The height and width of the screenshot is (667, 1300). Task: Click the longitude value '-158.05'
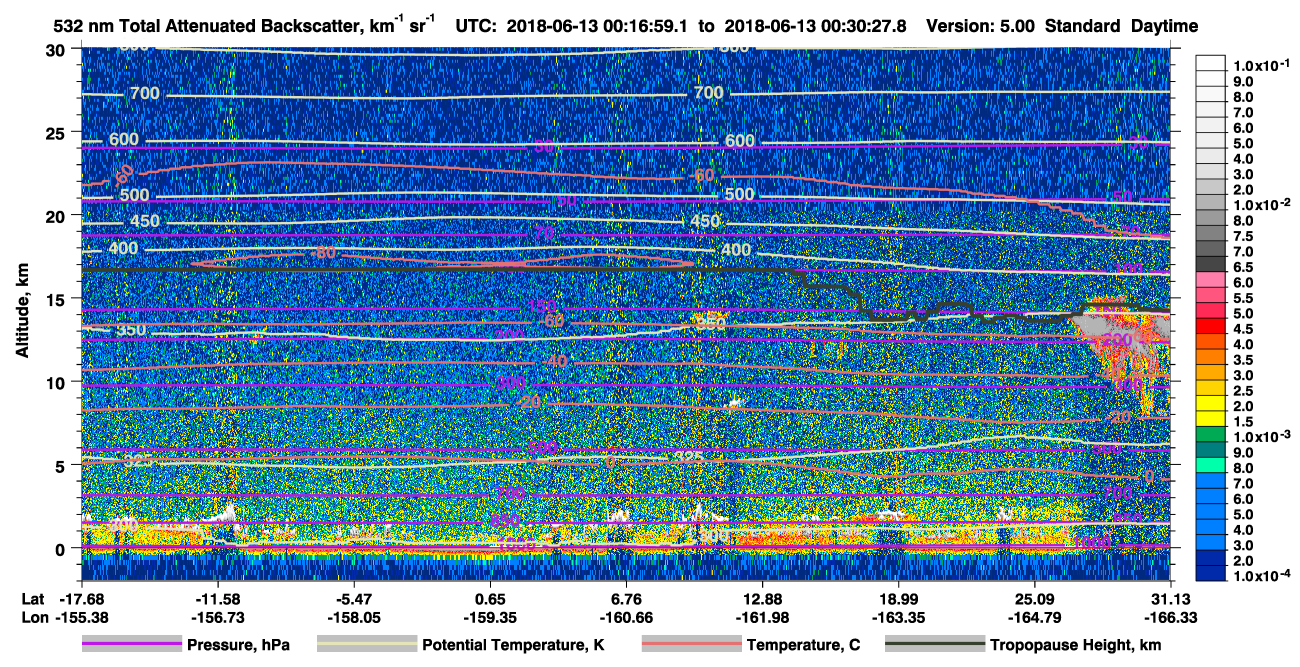point(354,616)
